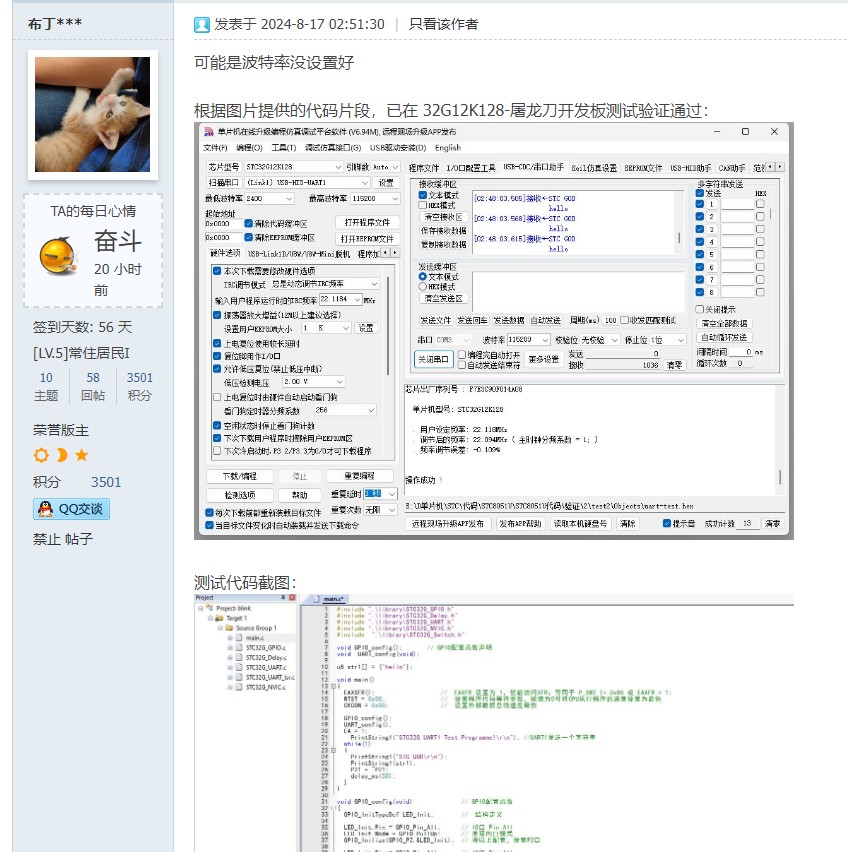848x852 pixels.
Task: Click the post author person icon
Action: [x=202, y=24]
